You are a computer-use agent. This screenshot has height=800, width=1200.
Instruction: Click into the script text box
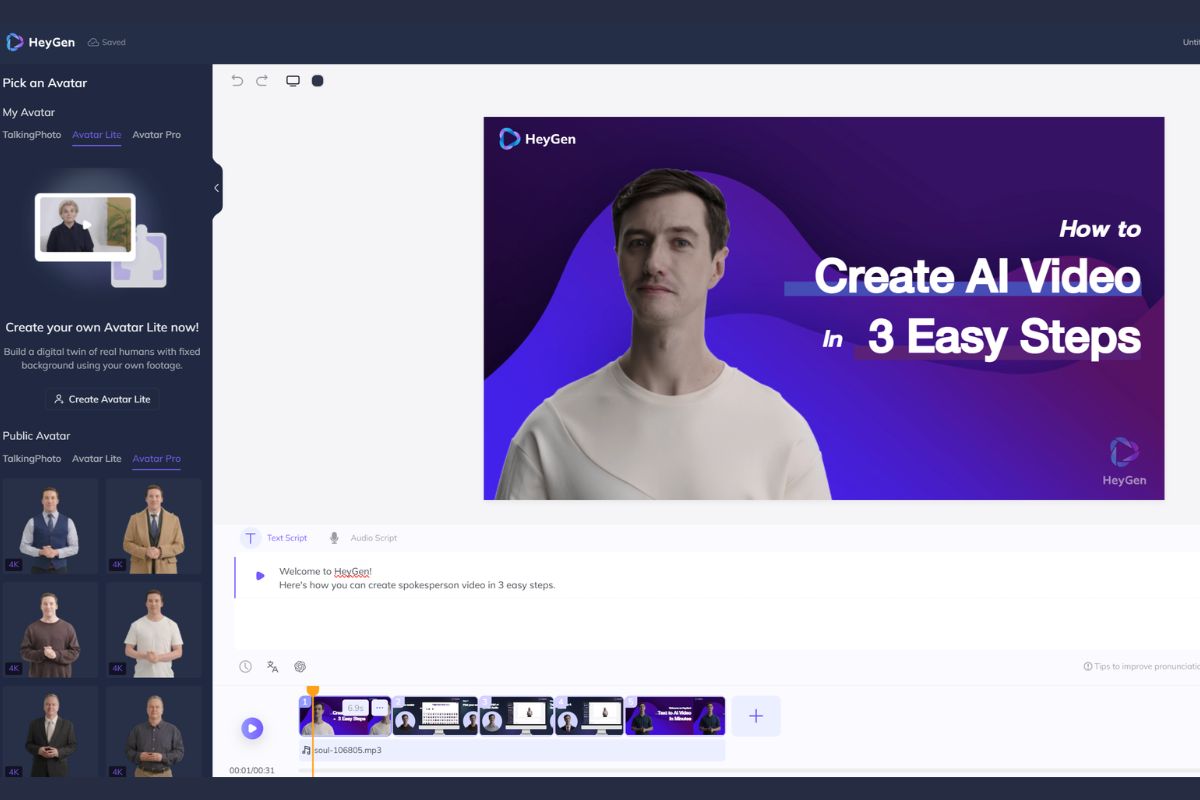click(717, 578)
